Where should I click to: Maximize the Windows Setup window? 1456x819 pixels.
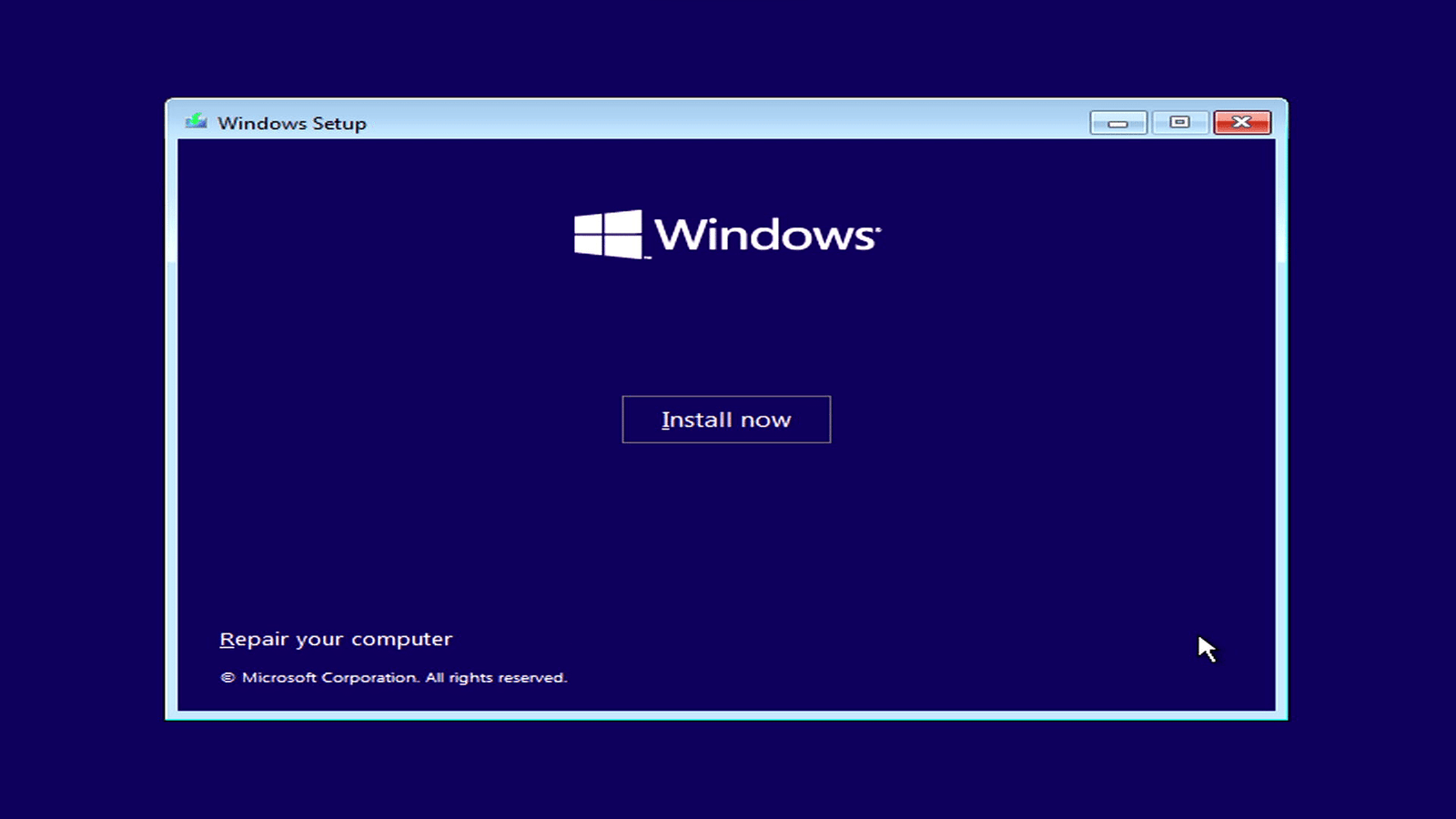pos(1179,123)
